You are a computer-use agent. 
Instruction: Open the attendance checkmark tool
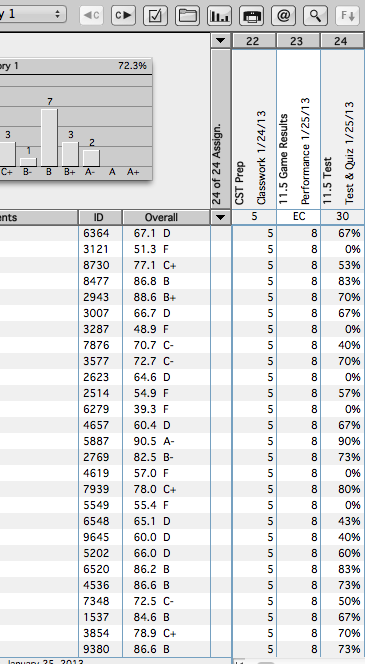[155, 16]
